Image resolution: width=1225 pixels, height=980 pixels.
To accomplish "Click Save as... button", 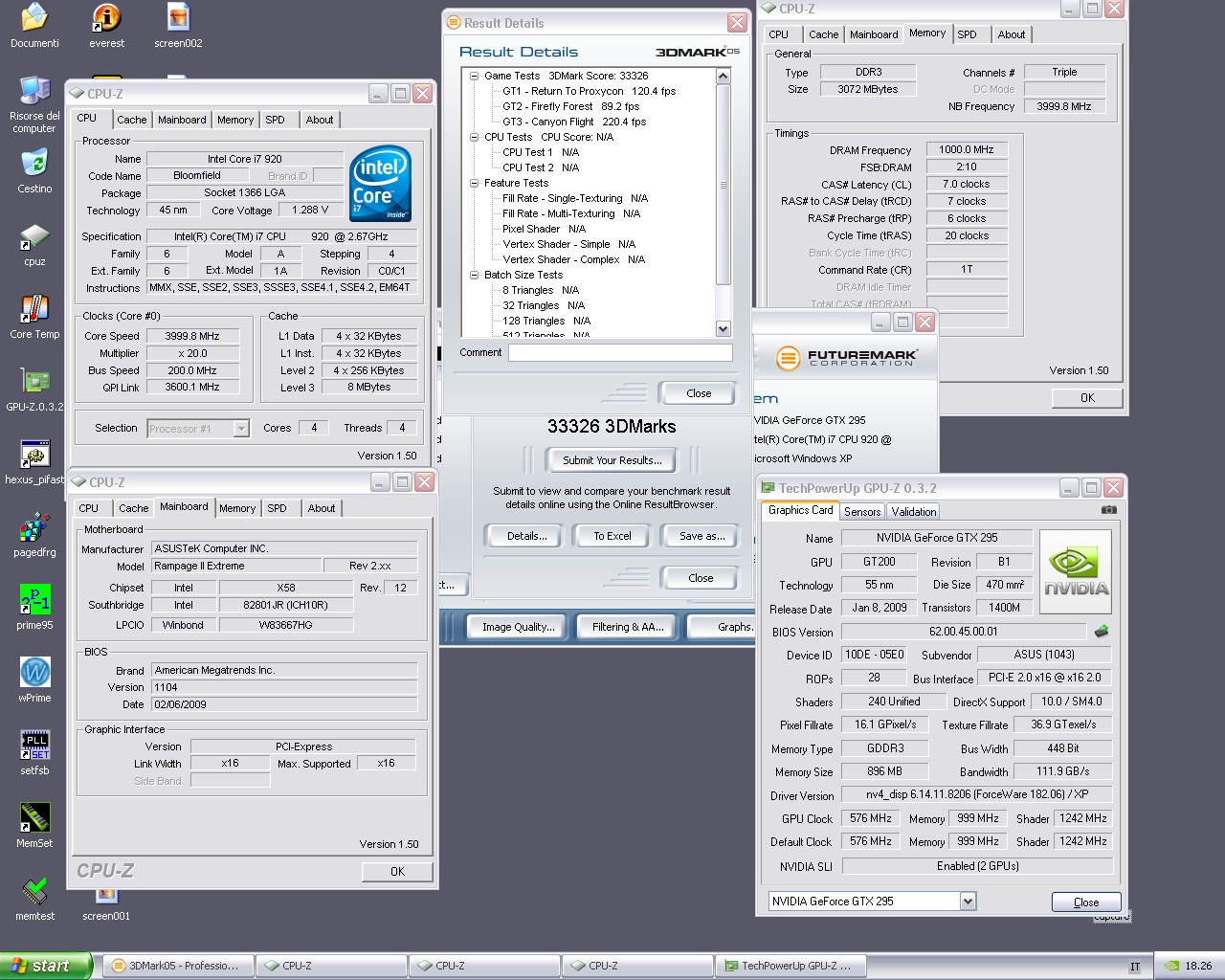I will coord(702,536).
